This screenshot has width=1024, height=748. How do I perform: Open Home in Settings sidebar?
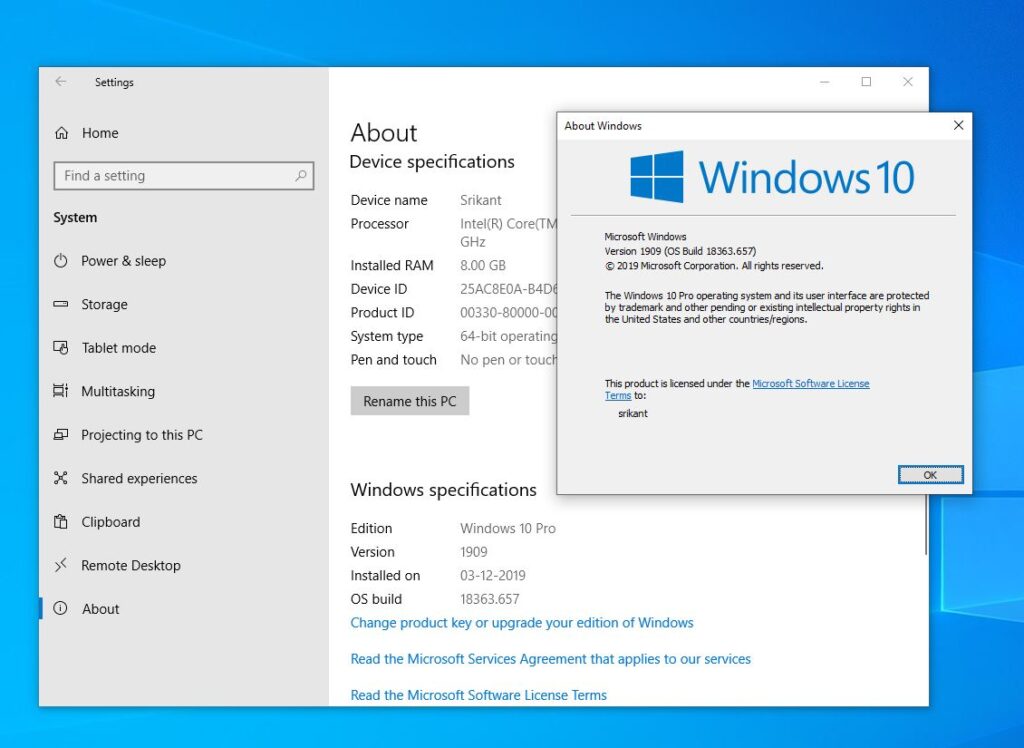(x=100, y=133)
